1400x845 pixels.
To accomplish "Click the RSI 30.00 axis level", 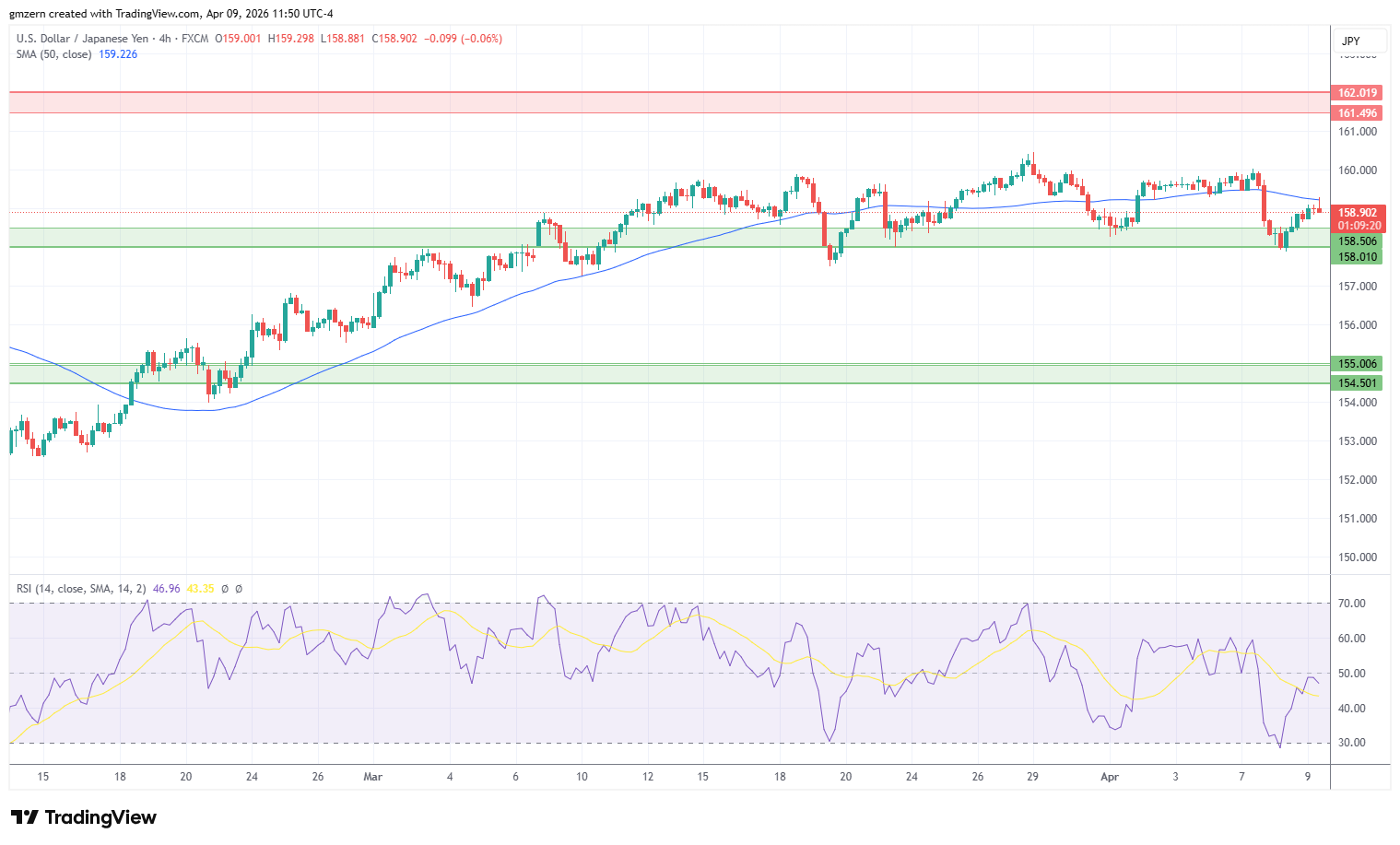I will pyautogui.click(x=1352, y=743).
